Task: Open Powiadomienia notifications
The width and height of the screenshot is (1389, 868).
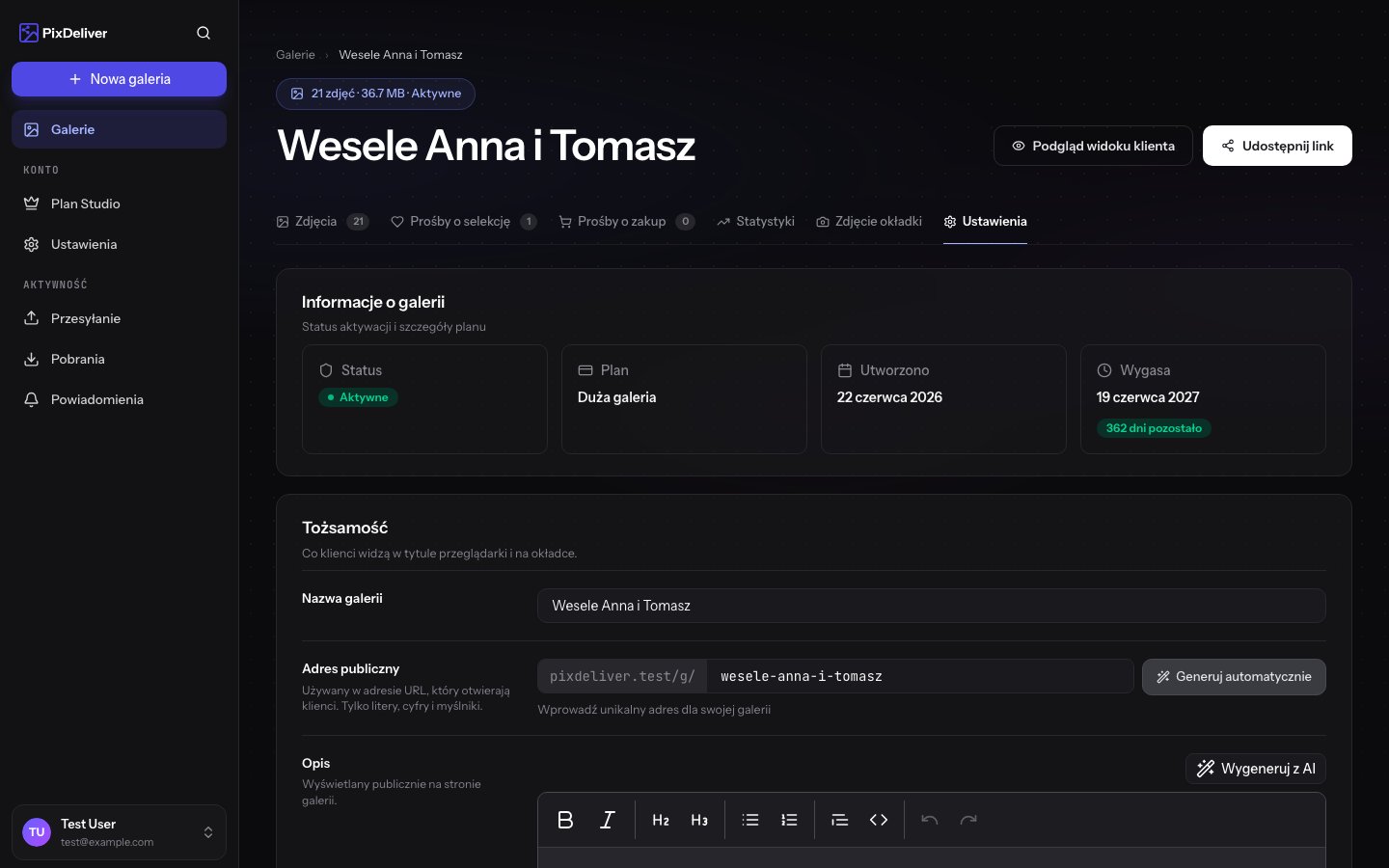Action: pos(119,399)
